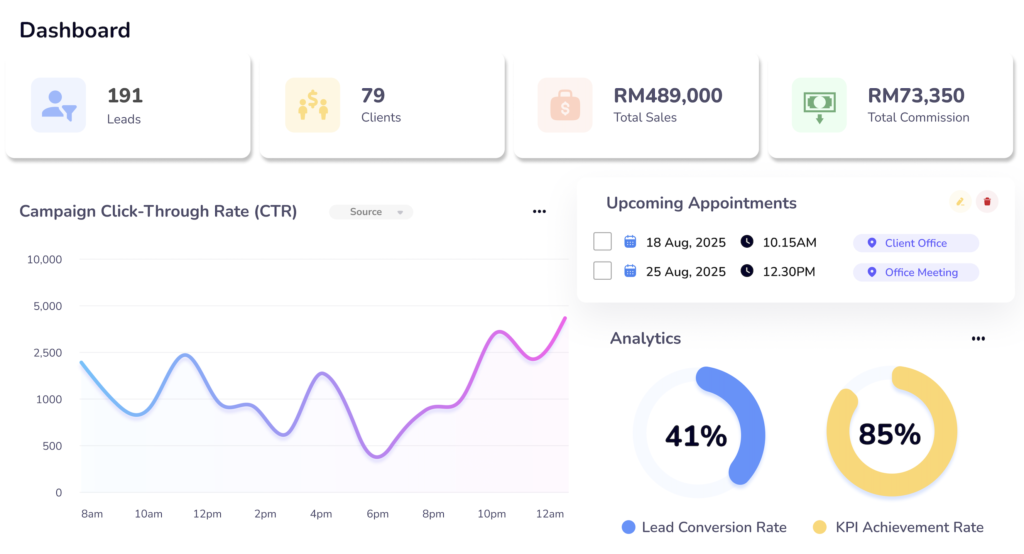Viewport: 1024px width, 554px height.
Task: Click the Clients money people icon
Action: tap(312, 105)
